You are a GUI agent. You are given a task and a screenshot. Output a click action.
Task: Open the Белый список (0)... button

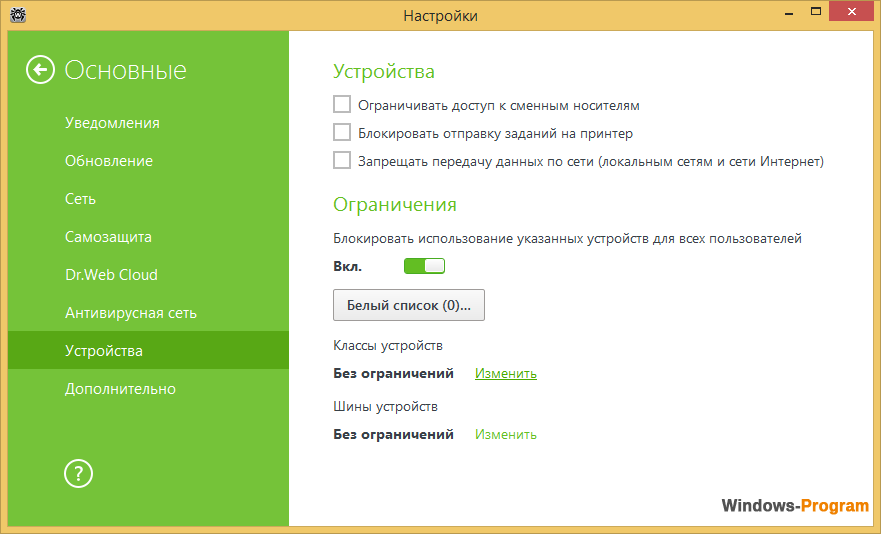(x=408, y=305)
